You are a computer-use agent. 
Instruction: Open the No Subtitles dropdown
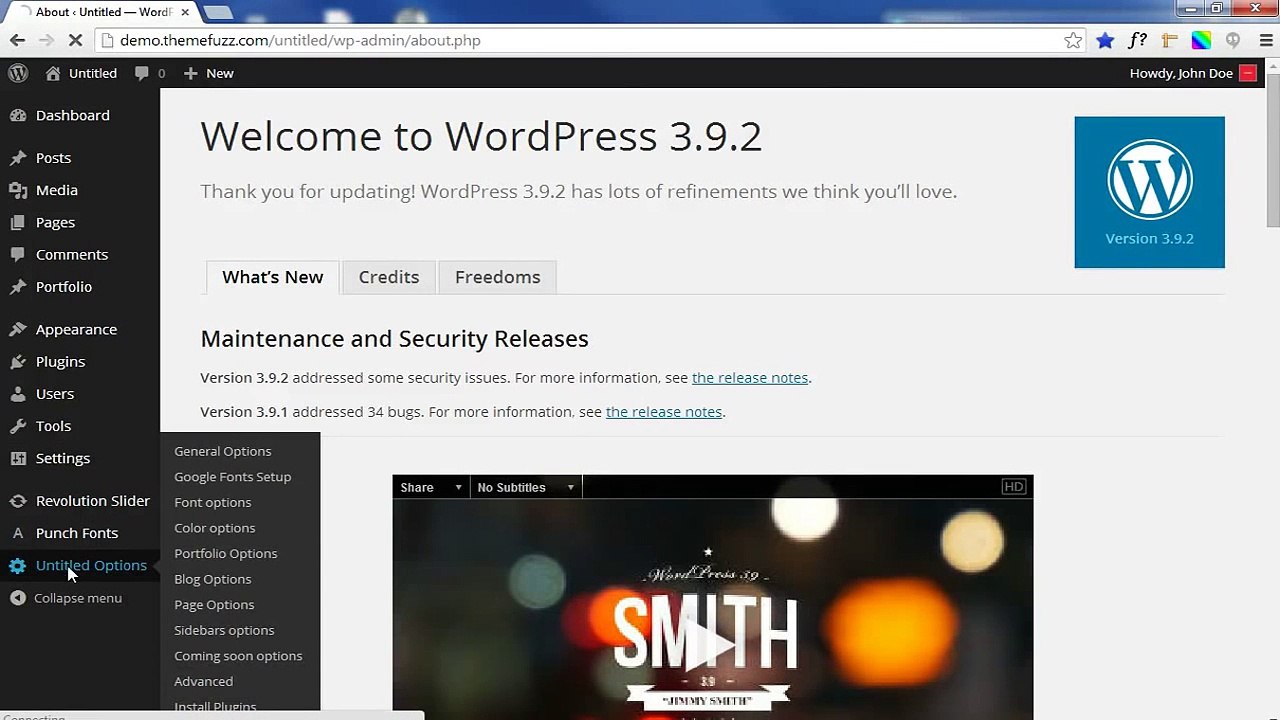(526, 487)
